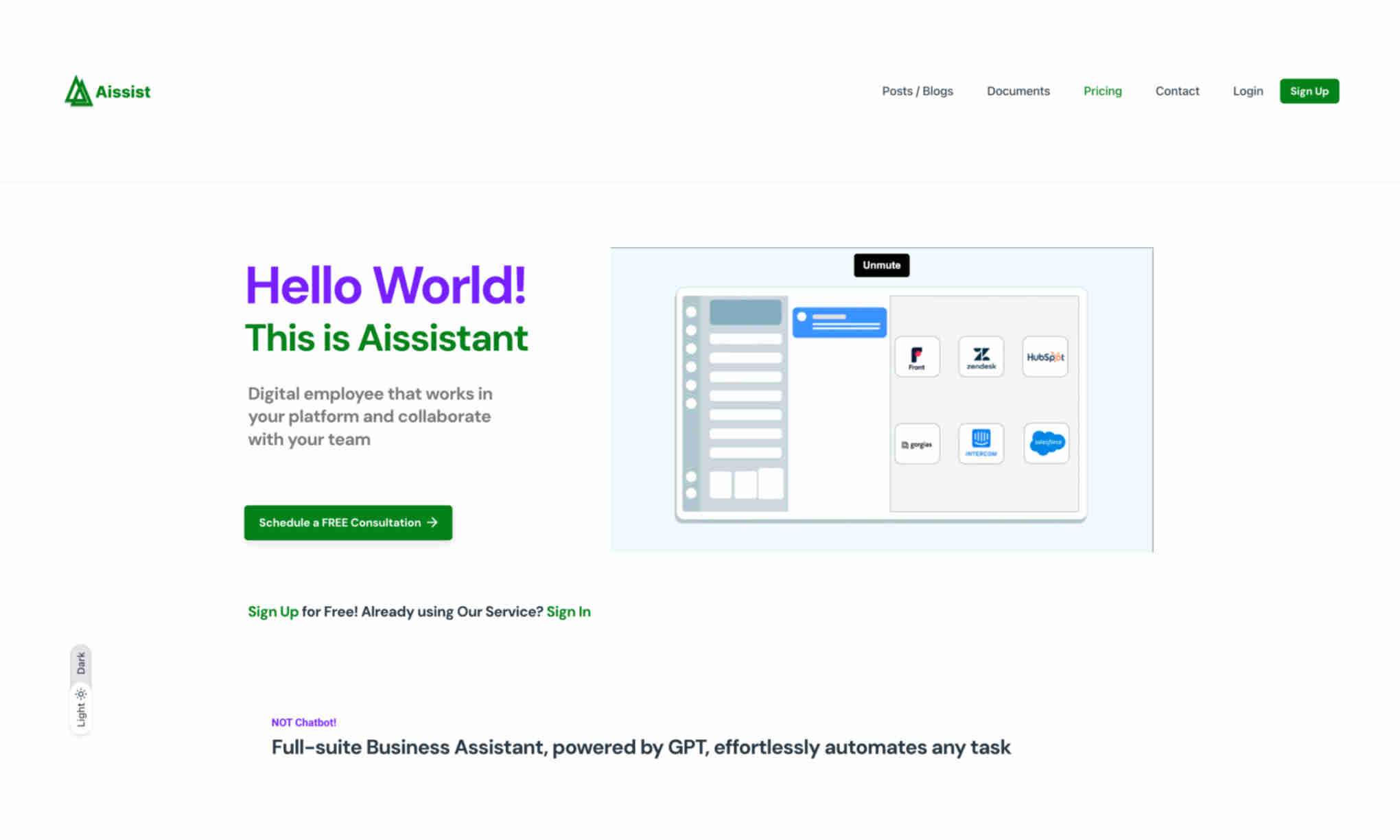Open the Documents navigation item
This screenshot has width=1400, height=840.
pyautogui.click(x=1018, y=91)
